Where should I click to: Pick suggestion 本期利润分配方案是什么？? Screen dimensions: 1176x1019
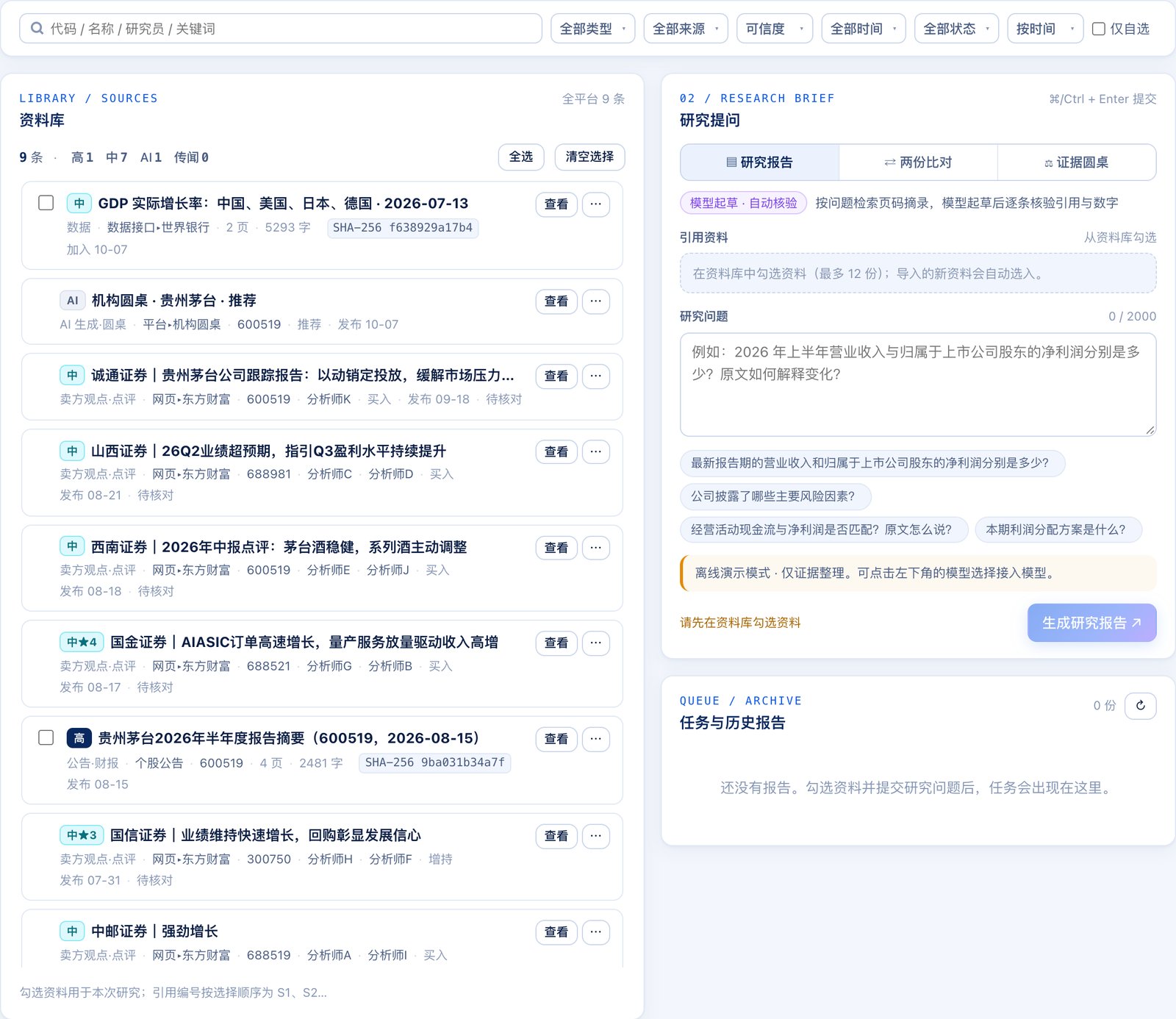tap(1058, 529)
